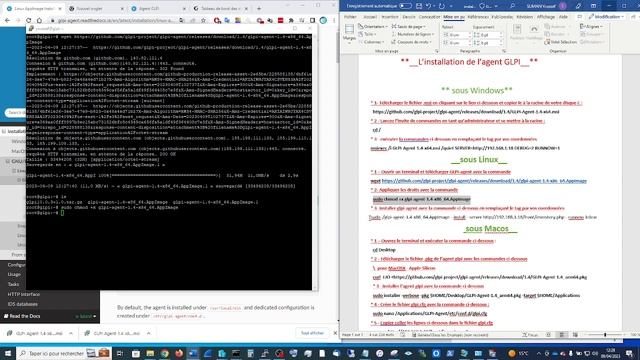This screenshot has width=640, height=360.
Task: Click the Focus button in Word status bar
Action: (530, 335)
